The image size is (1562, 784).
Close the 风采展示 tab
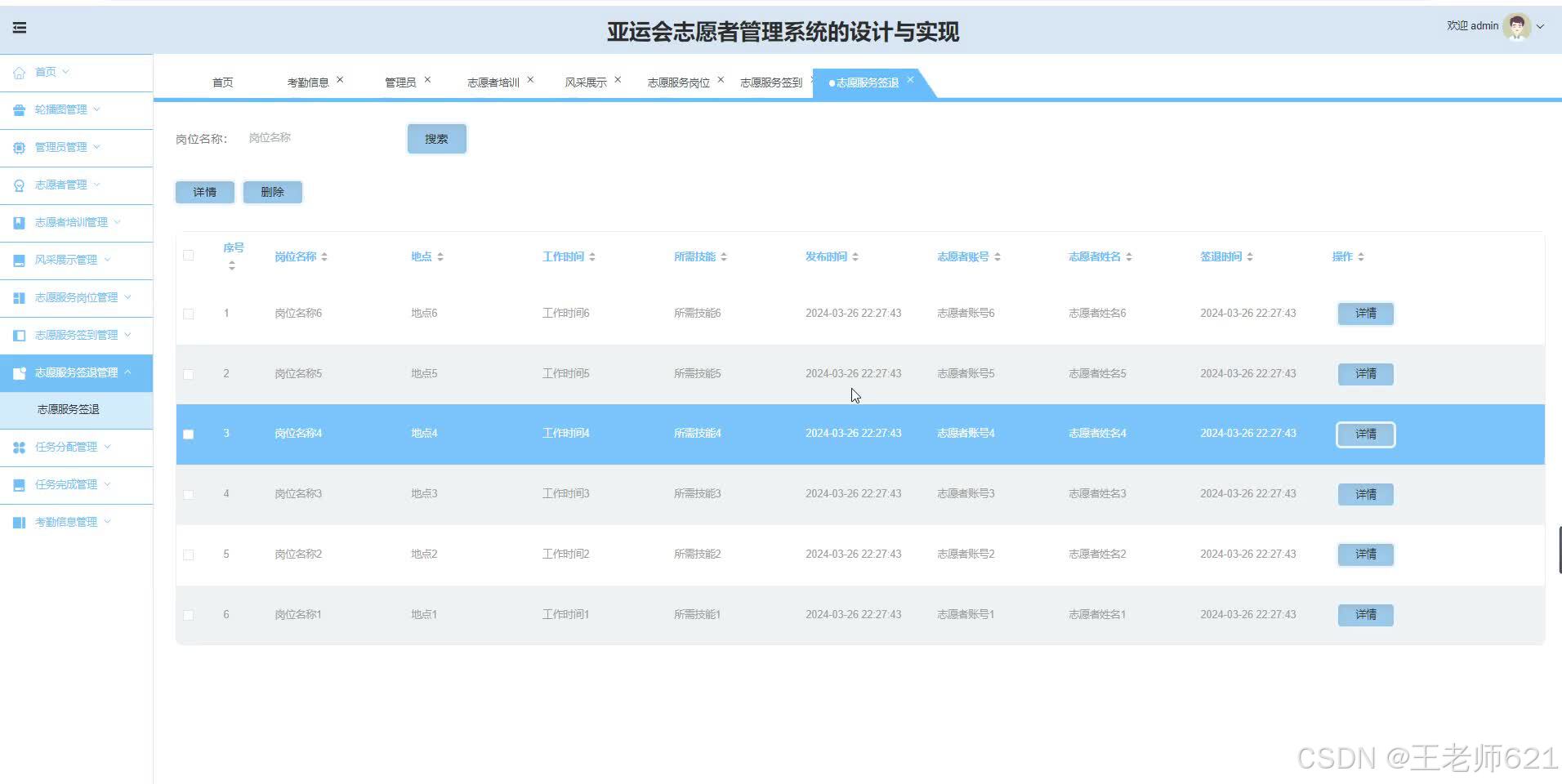pyautogui.click(x=618, y=80)
